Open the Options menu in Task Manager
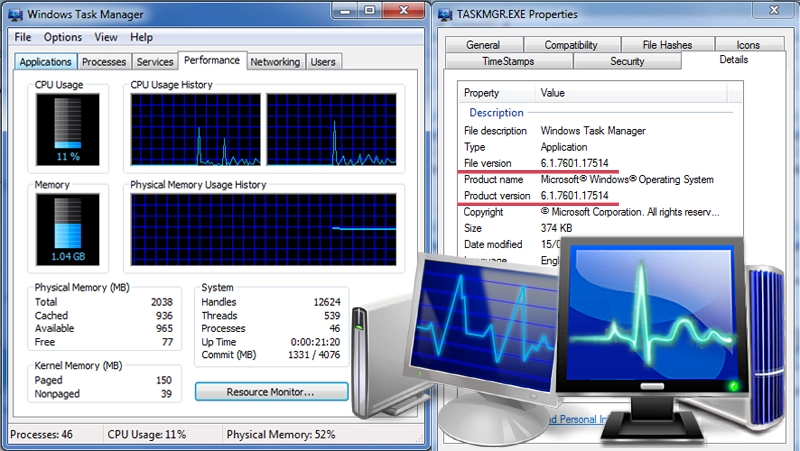The height and width of the screenshot is (451, 800). [x=63, y=37]
